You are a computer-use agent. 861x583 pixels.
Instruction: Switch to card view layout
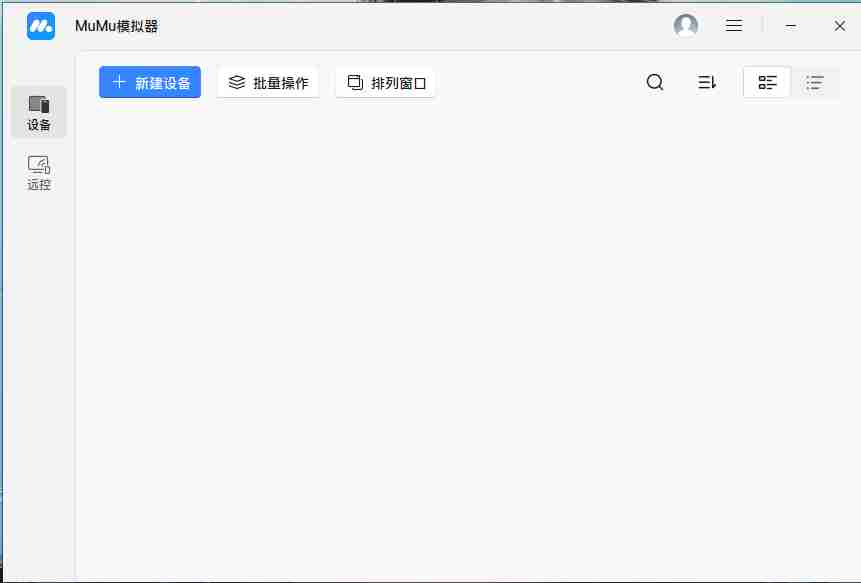[768, 83]
